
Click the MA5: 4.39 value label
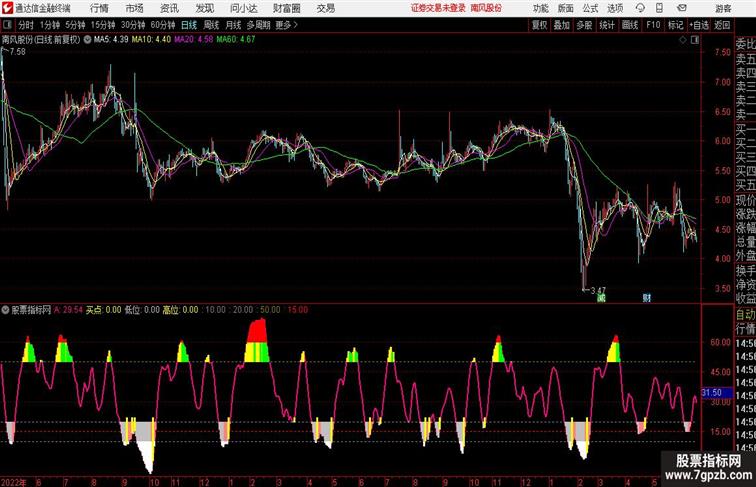click(x=111, y=40)
